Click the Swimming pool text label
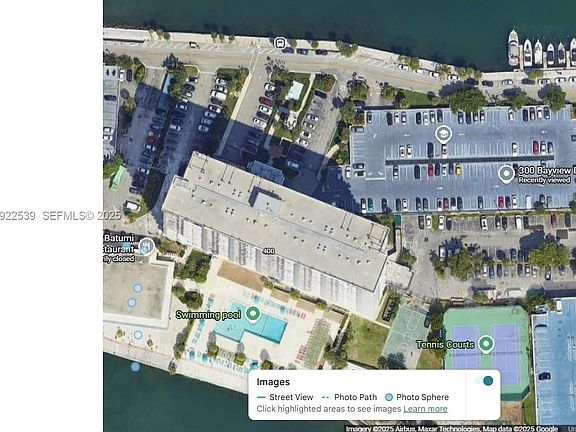 208,315
